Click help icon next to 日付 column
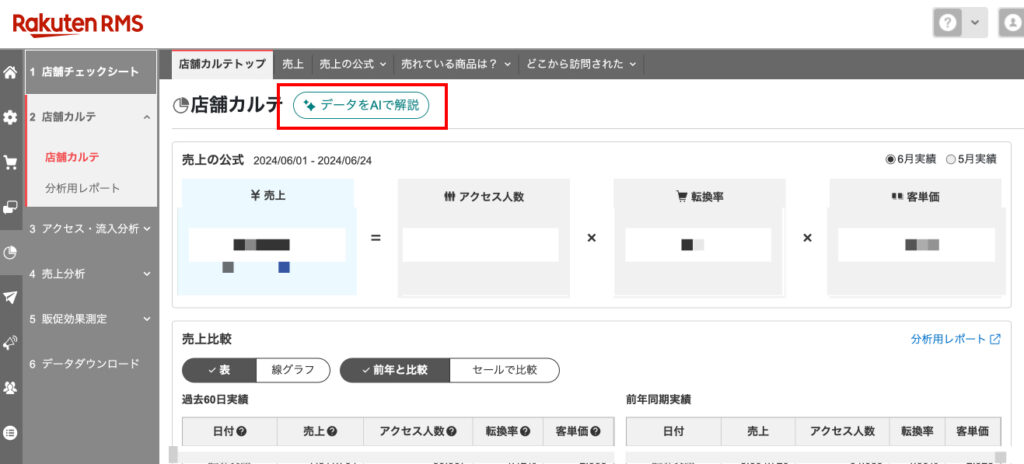The image size is (1024, 464). 242,431
